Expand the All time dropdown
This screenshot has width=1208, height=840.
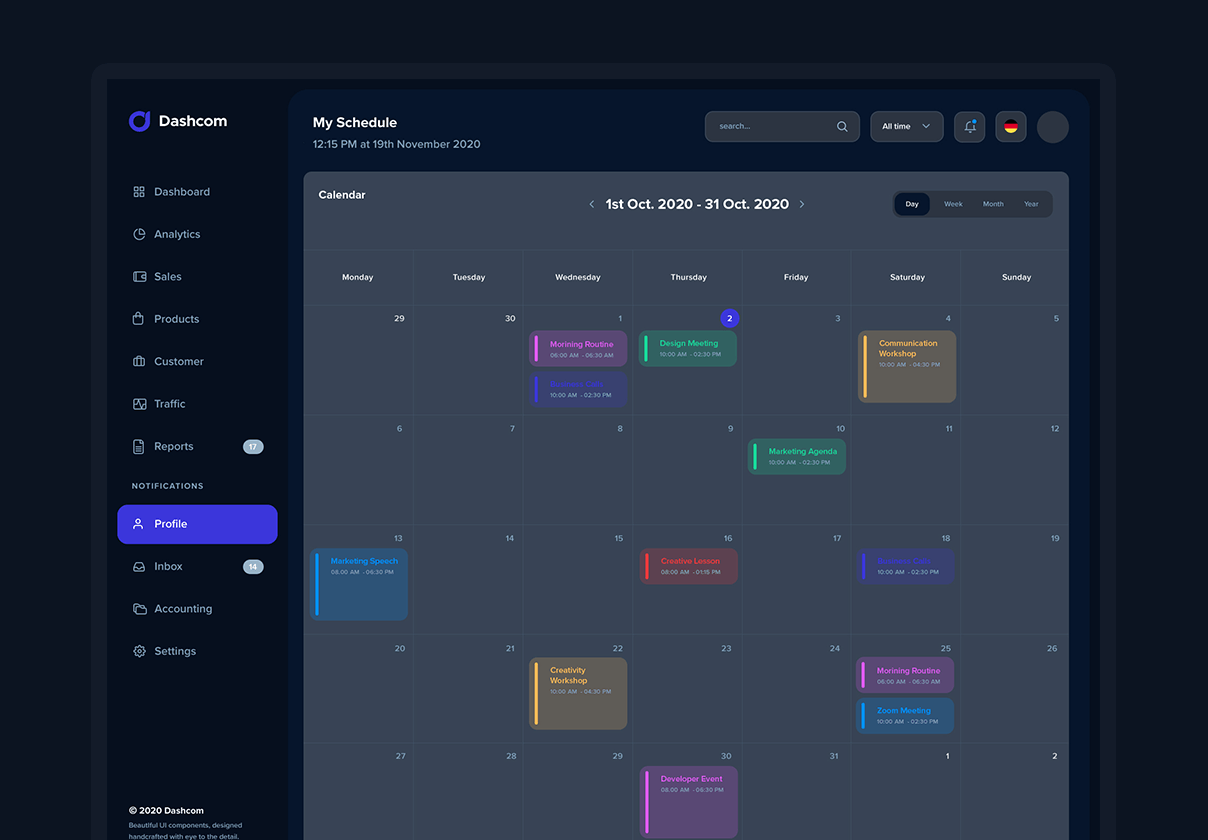click(906, 127)
